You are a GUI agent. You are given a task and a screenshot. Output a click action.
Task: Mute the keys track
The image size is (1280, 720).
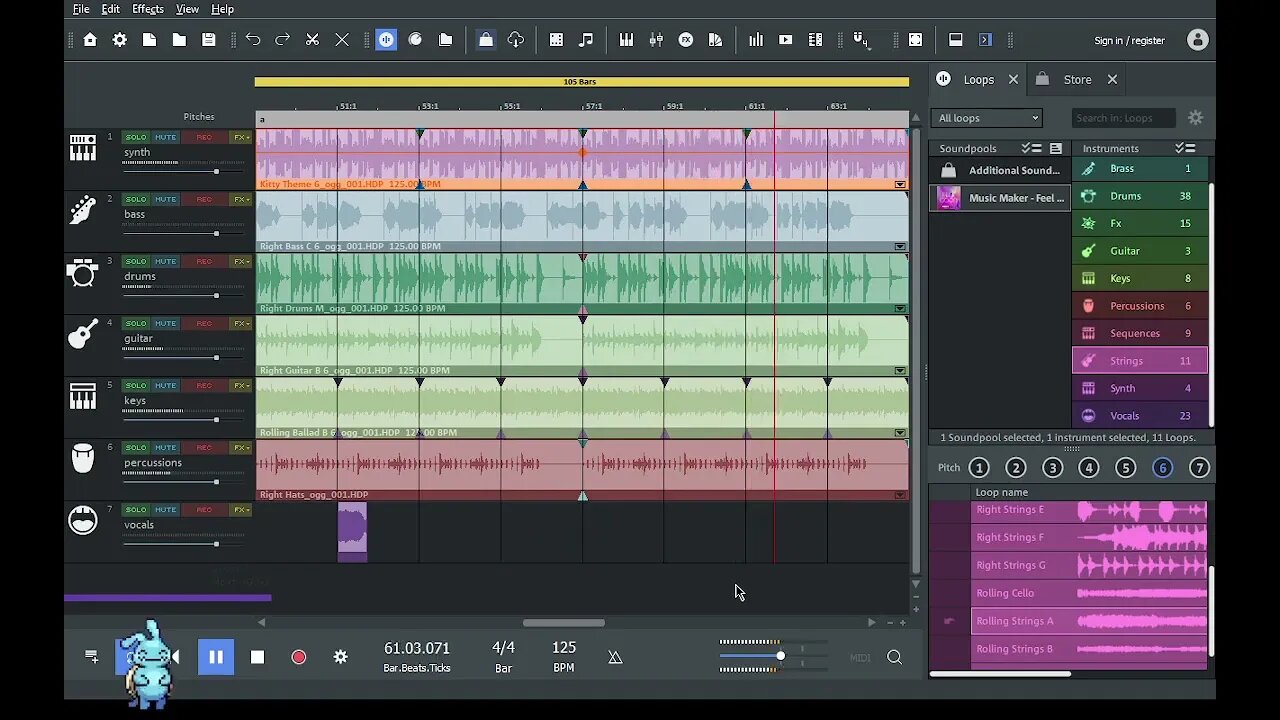point(165,385)
